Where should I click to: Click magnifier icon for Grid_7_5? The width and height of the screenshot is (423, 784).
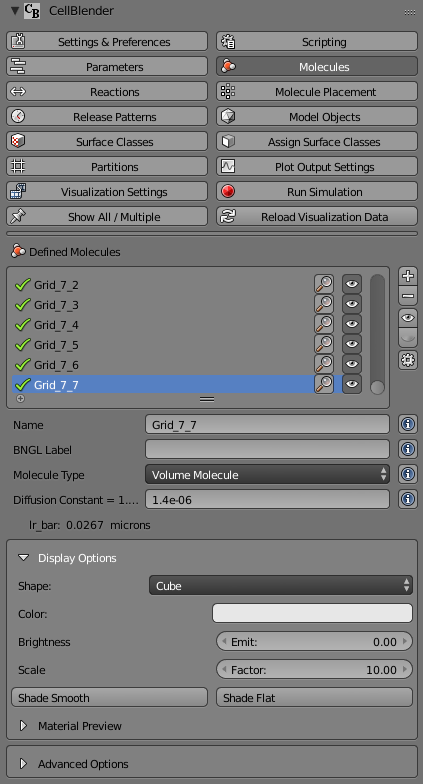[324, 344]
